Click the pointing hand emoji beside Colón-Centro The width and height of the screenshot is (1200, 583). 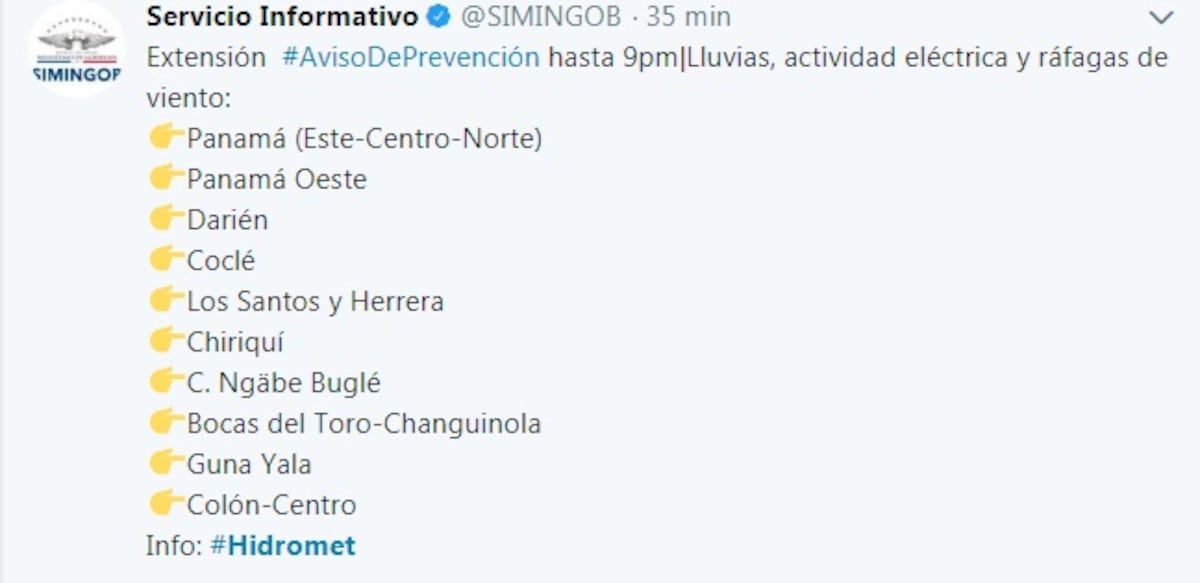[166, 505]
